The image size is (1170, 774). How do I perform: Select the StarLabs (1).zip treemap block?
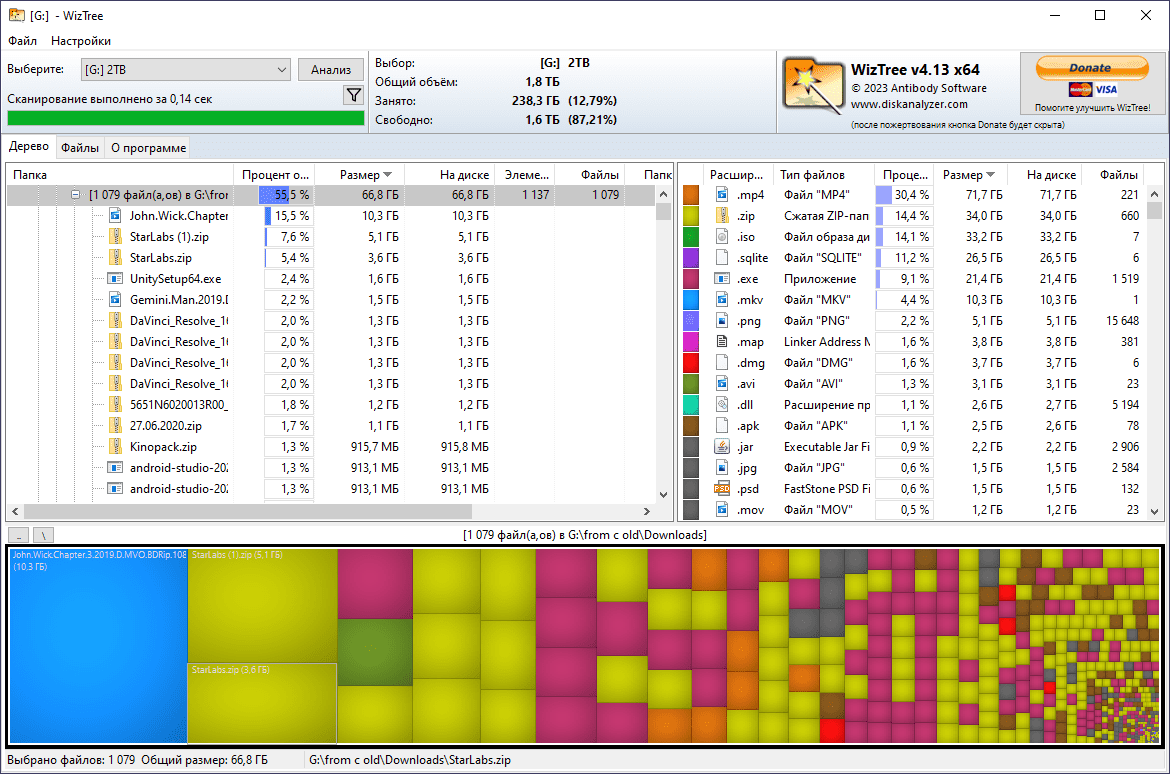point(262,605)
